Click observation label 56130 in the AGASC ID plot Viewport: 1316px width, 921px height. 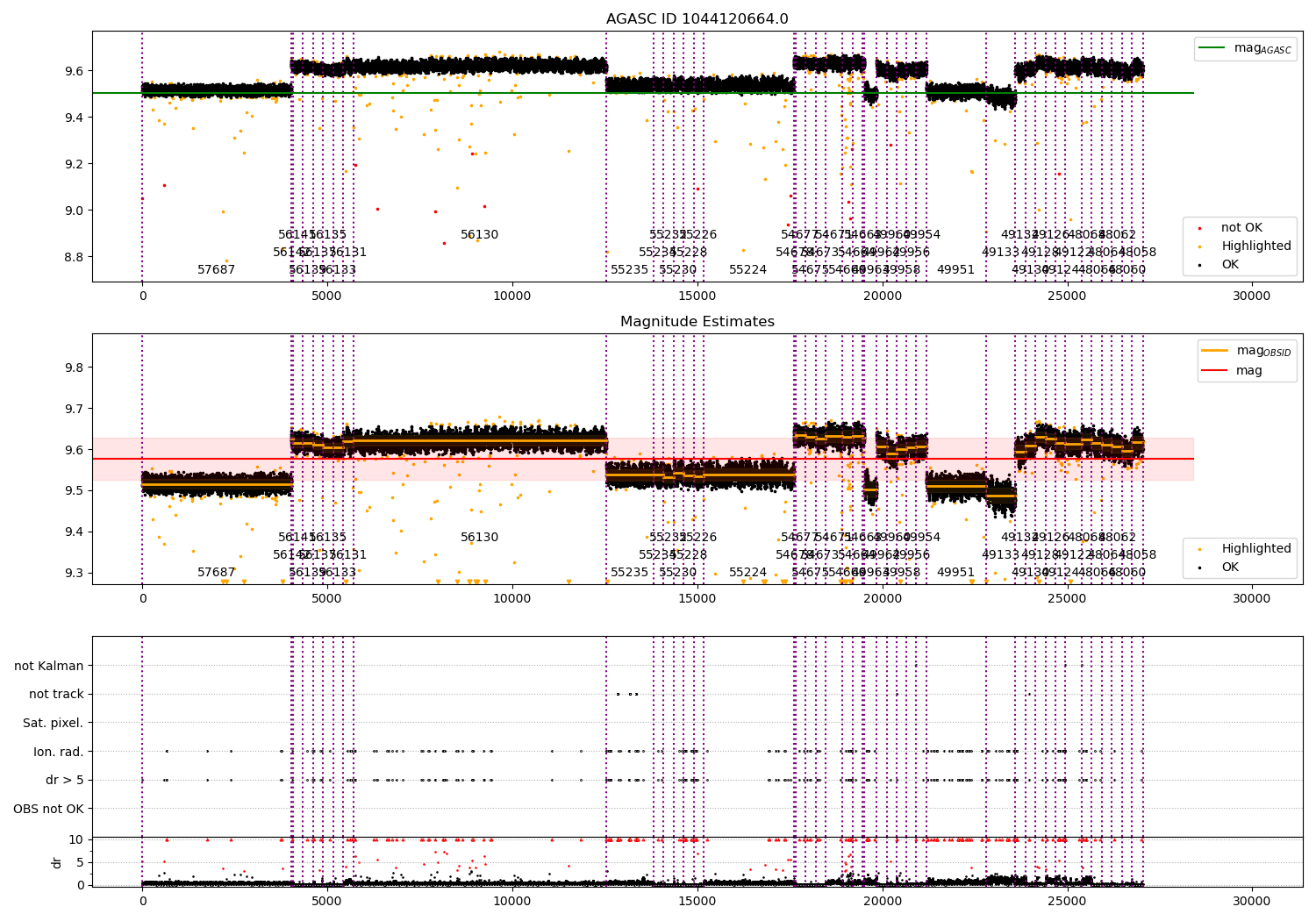(480, 235)
